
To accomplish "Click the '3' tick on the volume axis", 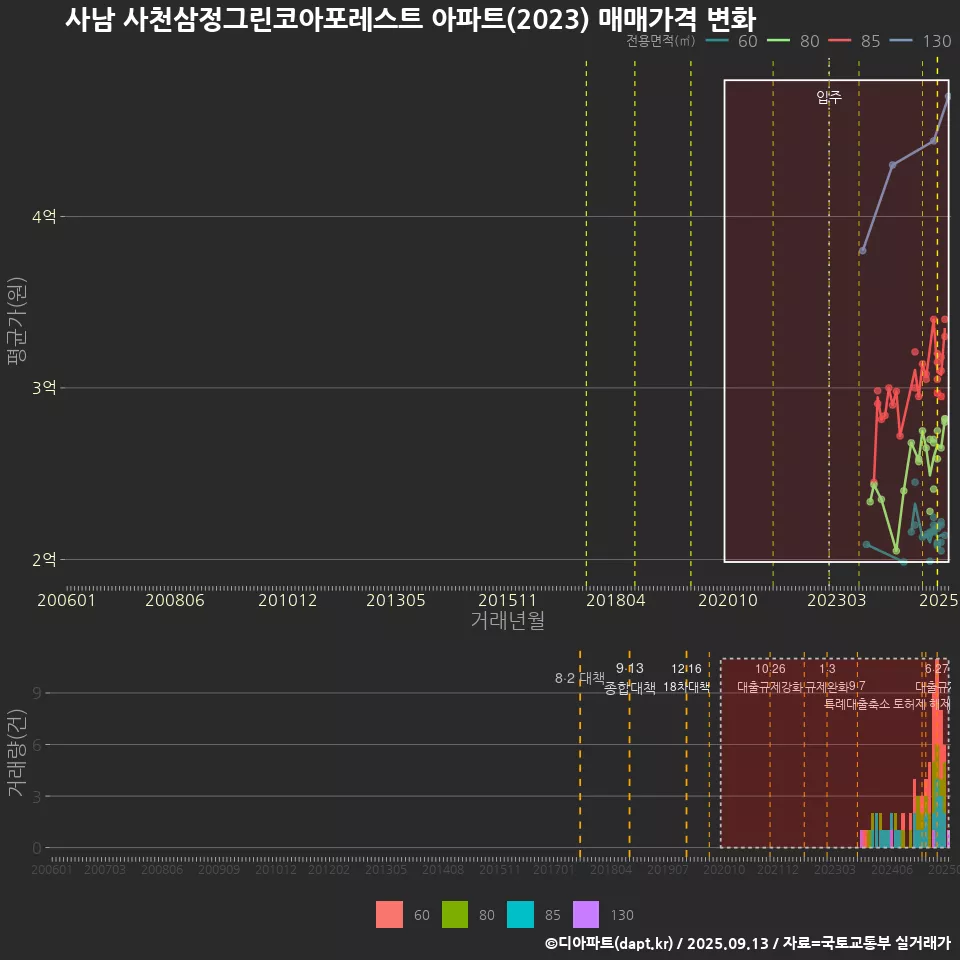I will click(37, 797).
